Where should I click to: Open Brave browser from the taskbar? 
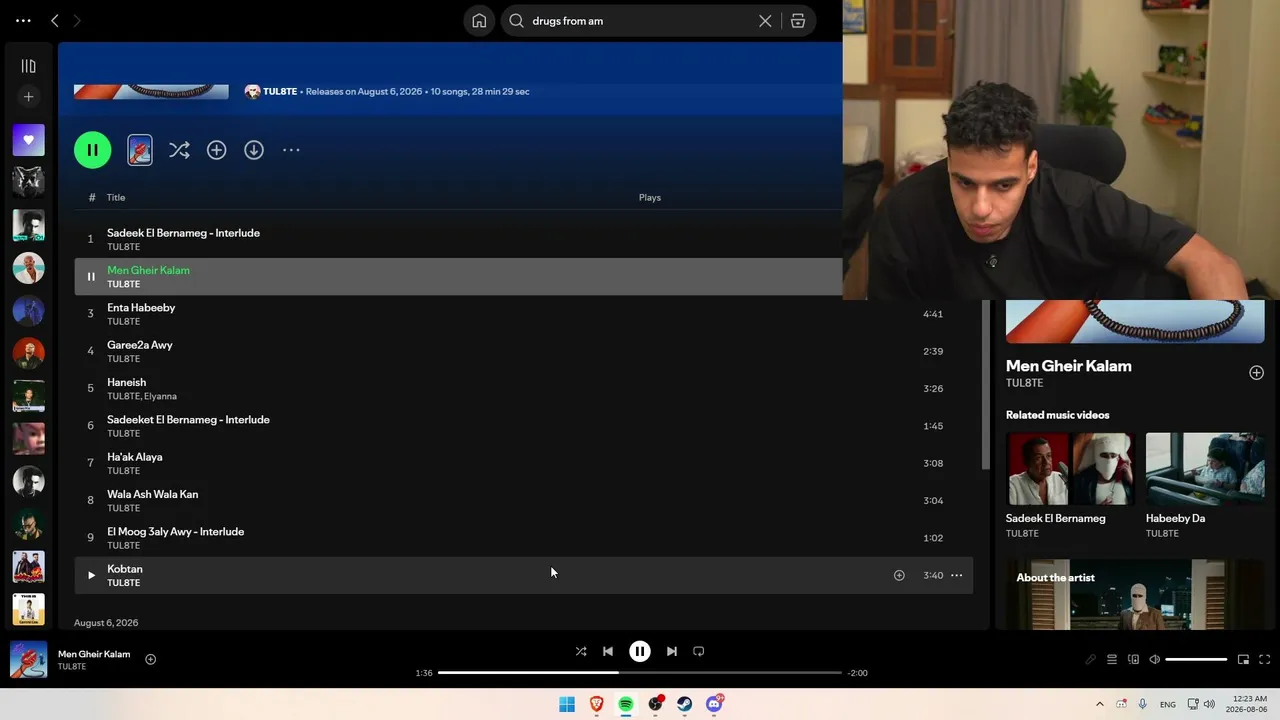(x=597, y=704)
